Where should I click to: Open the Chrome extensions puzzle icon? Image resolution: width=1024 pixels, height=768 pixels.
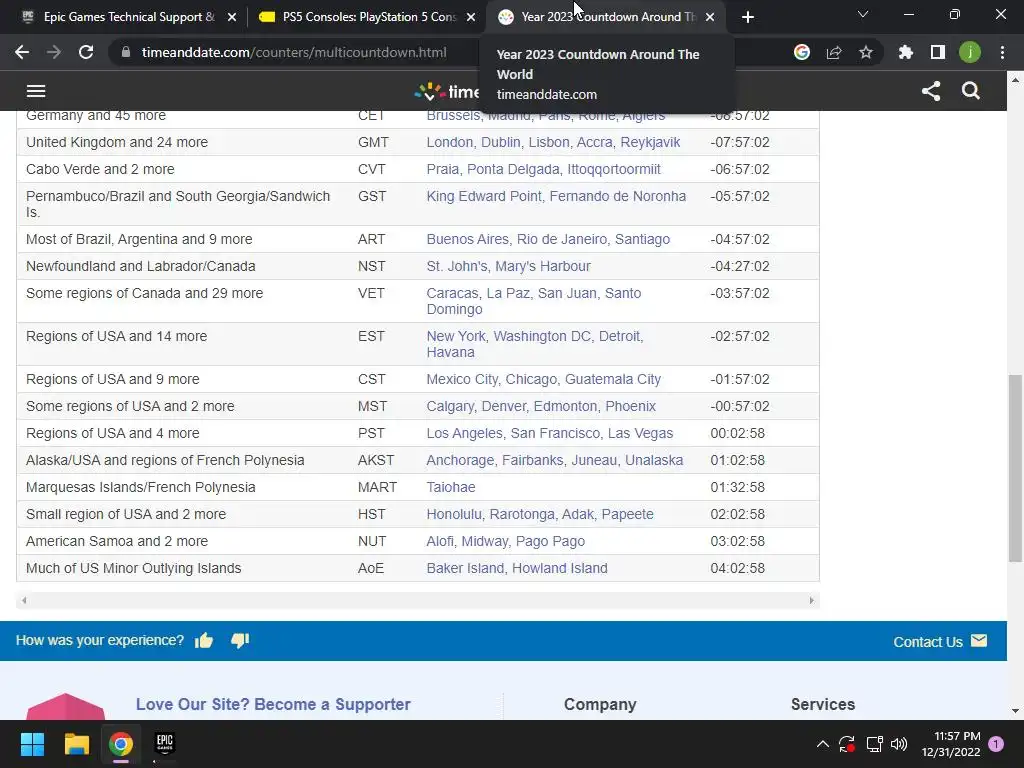tap(905, 52)
